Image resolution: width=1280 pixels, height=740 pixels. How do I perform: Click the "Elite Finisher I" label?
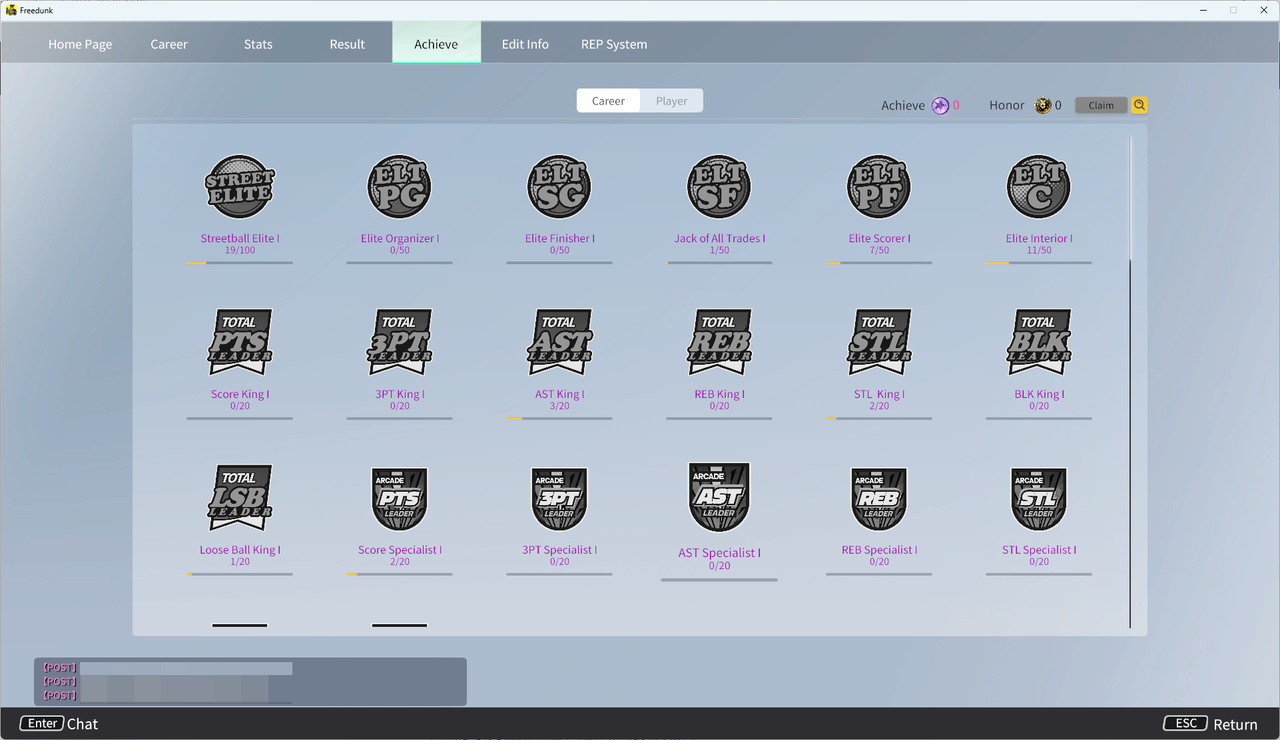click(559, 239)
